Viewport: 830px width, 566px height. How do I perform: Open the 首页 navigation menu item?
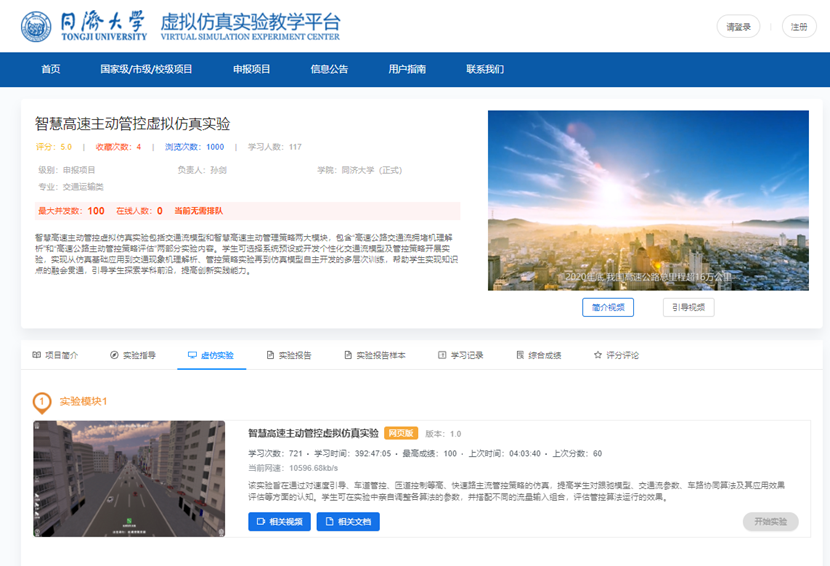[50, 70]
